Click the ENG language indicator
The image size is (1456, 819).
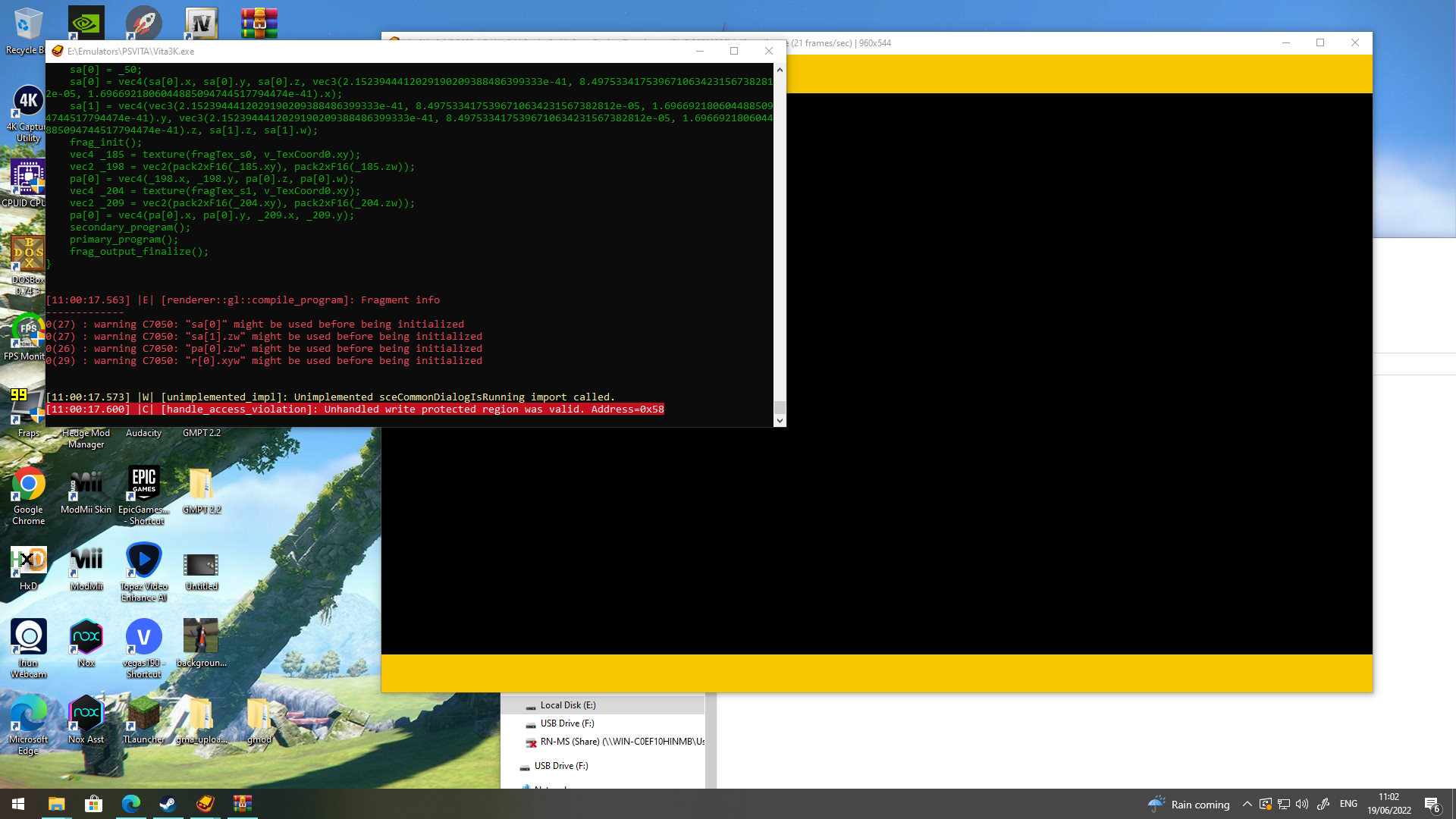tap(1348, 804)
